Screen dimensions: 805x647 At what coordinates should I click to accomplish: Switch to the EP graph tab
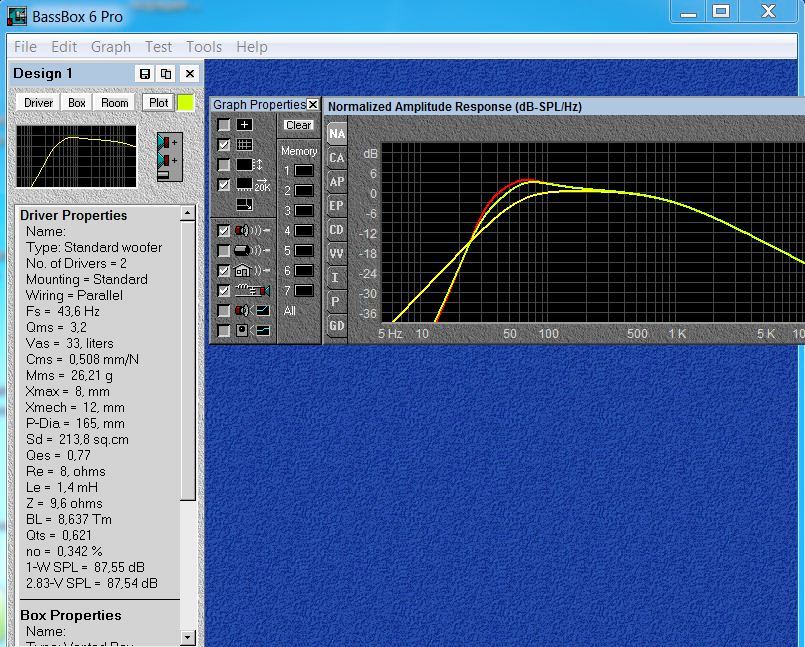[x=337, y=206]
